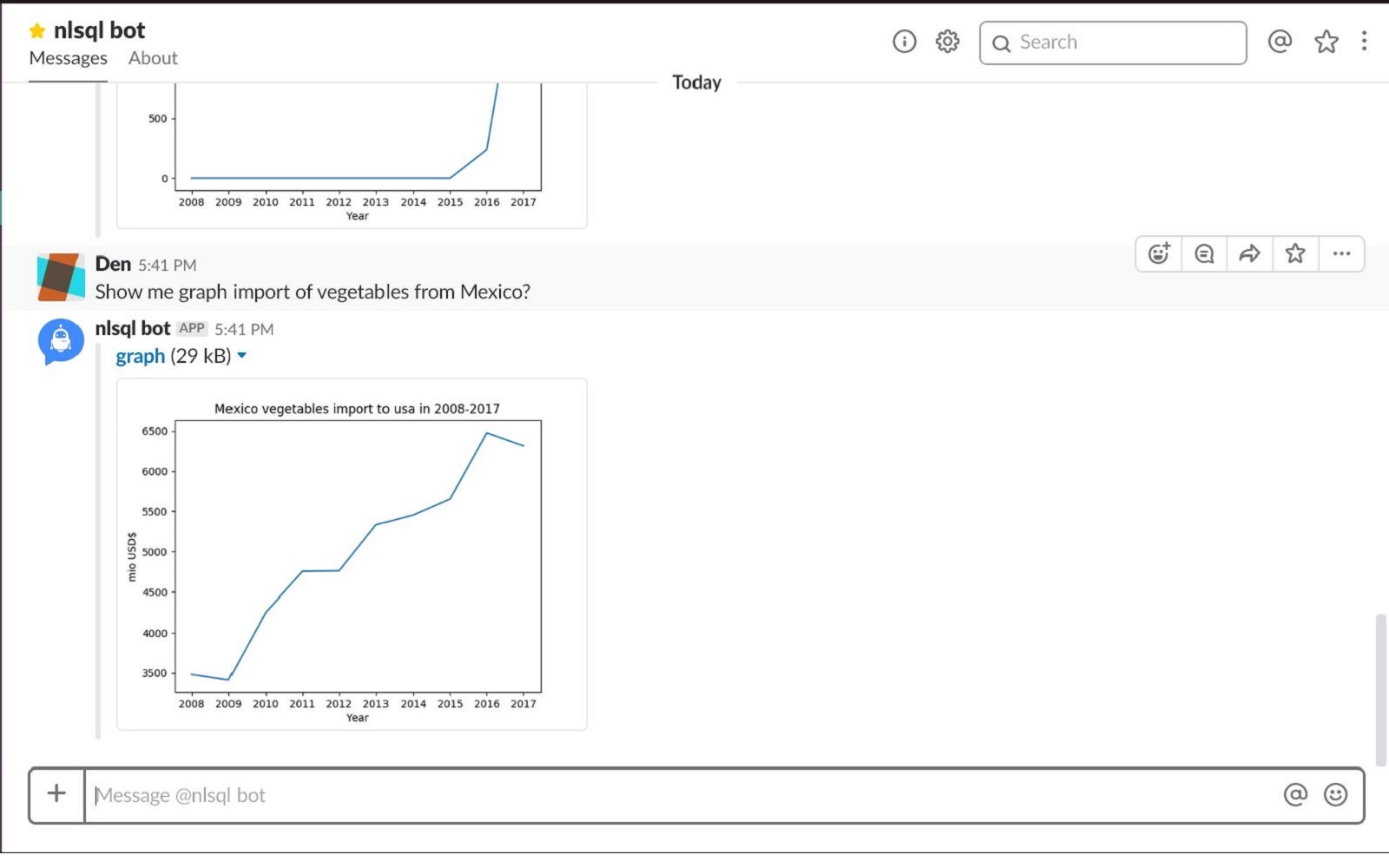Image resolution: width=1389 pixels, height=868 pixels.
Task: Insert mention using composer at-sign
Action: pos(1295,794)
